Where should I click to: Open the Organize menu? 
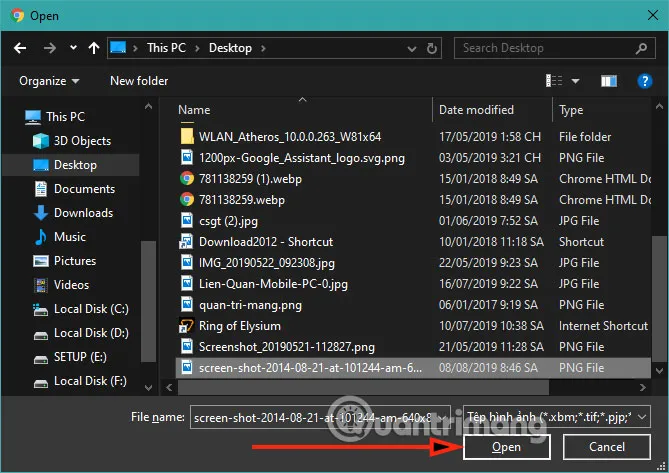(x=46, y=80)
